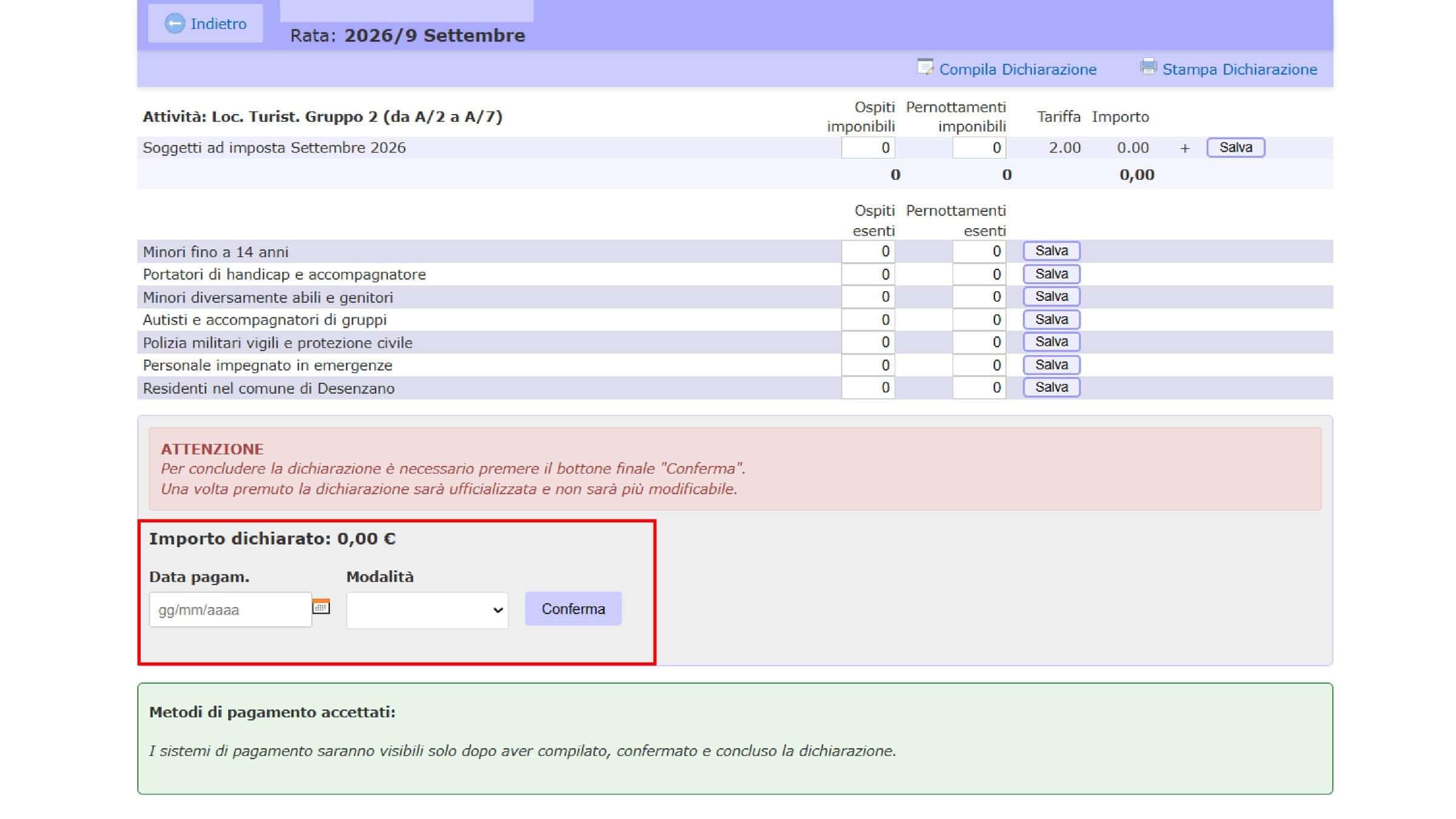Click Ospiti esenti field for Residenti nel comune
The image size is (1456, 819).
(x=868, y=388)
